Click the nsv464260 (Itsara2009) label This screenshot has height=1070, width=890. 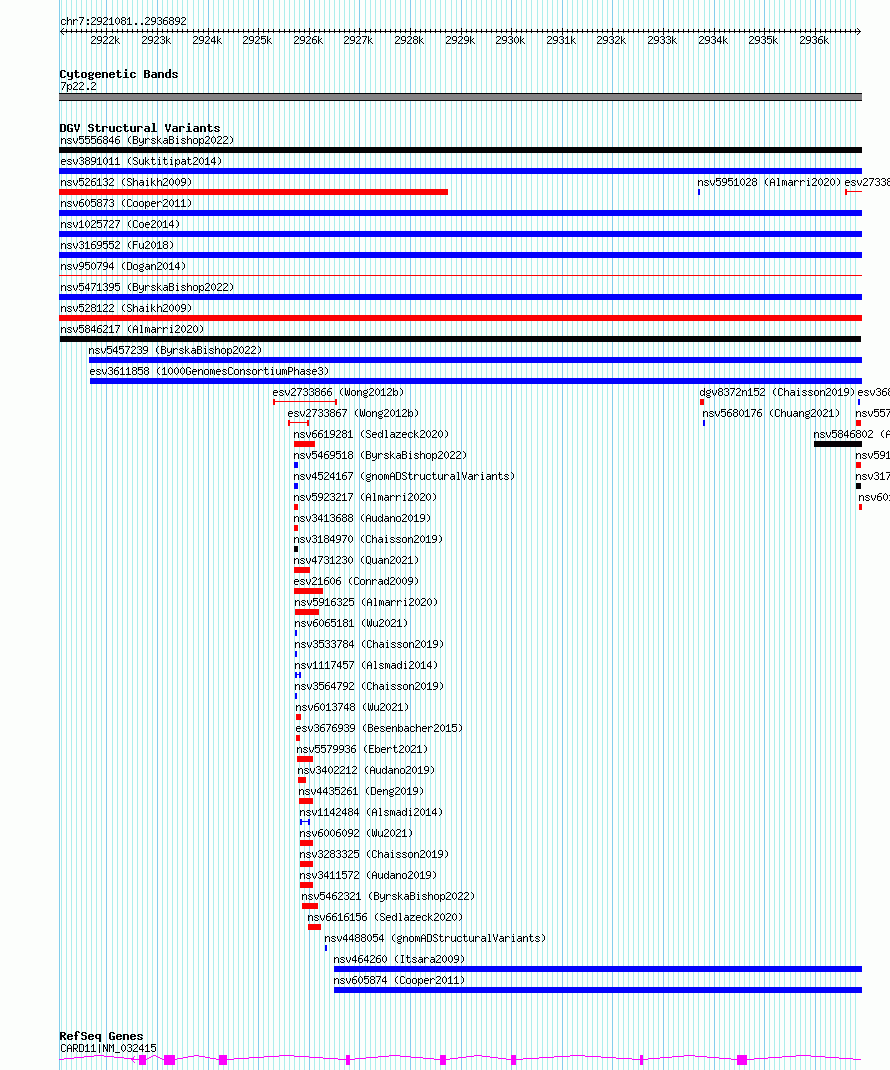pyautogui.click(x=399, y=959)
